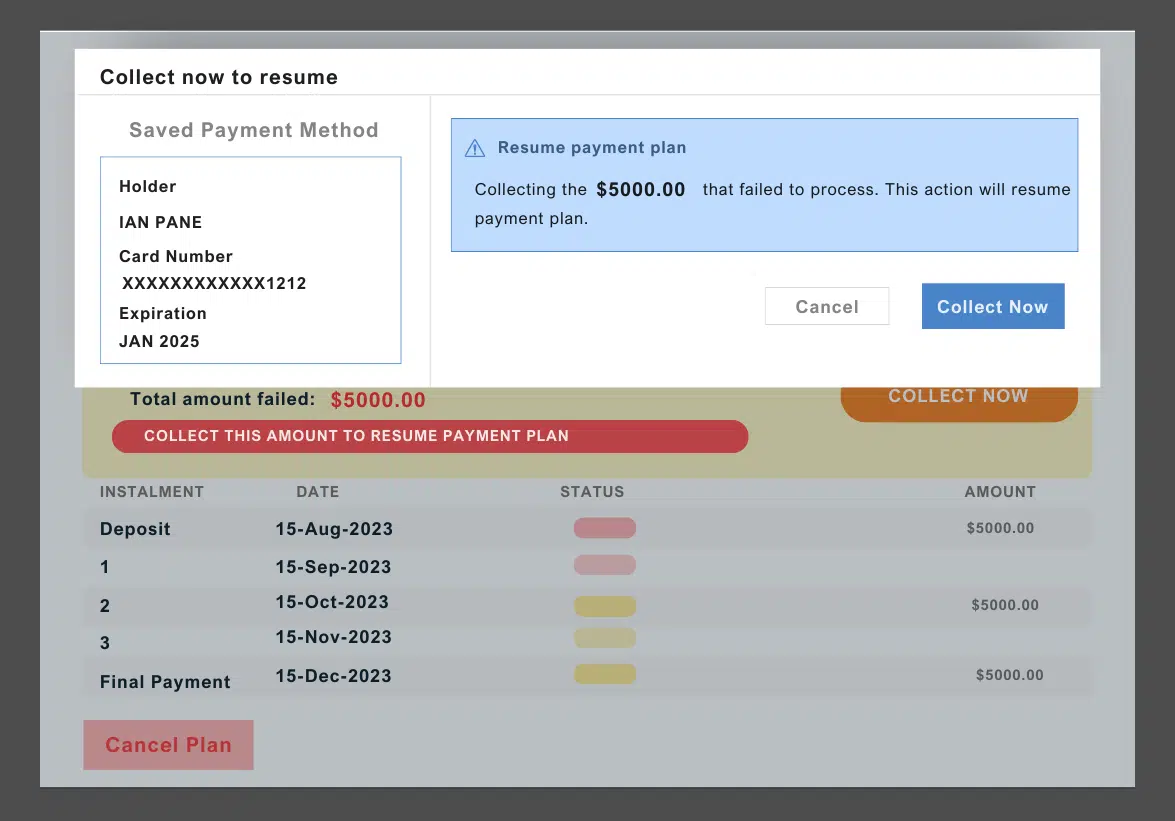Click the Deposit instalment row label
Screen dimensions: 1175x821
coord(136,529)
